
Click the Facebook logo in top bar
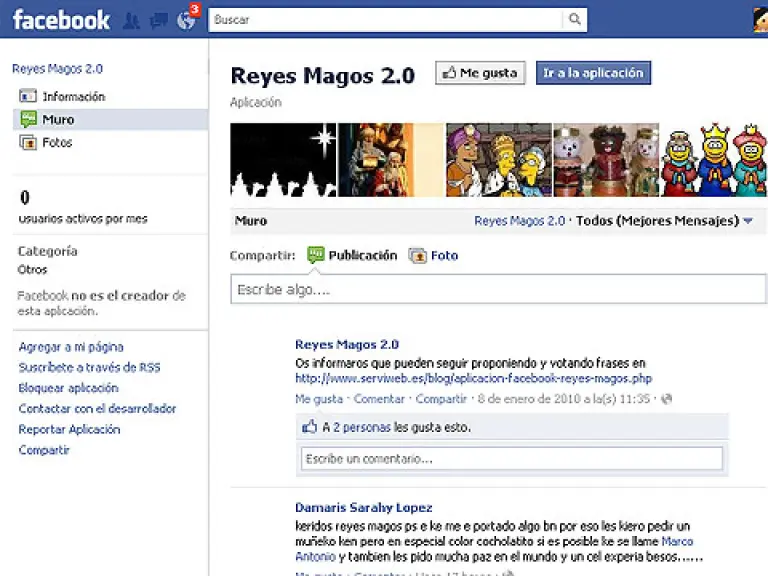[x=60, y=20]
